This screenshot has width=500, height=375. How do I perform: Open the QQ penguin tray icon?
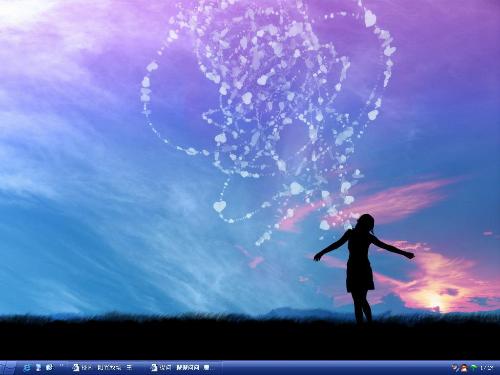point(464,368)
